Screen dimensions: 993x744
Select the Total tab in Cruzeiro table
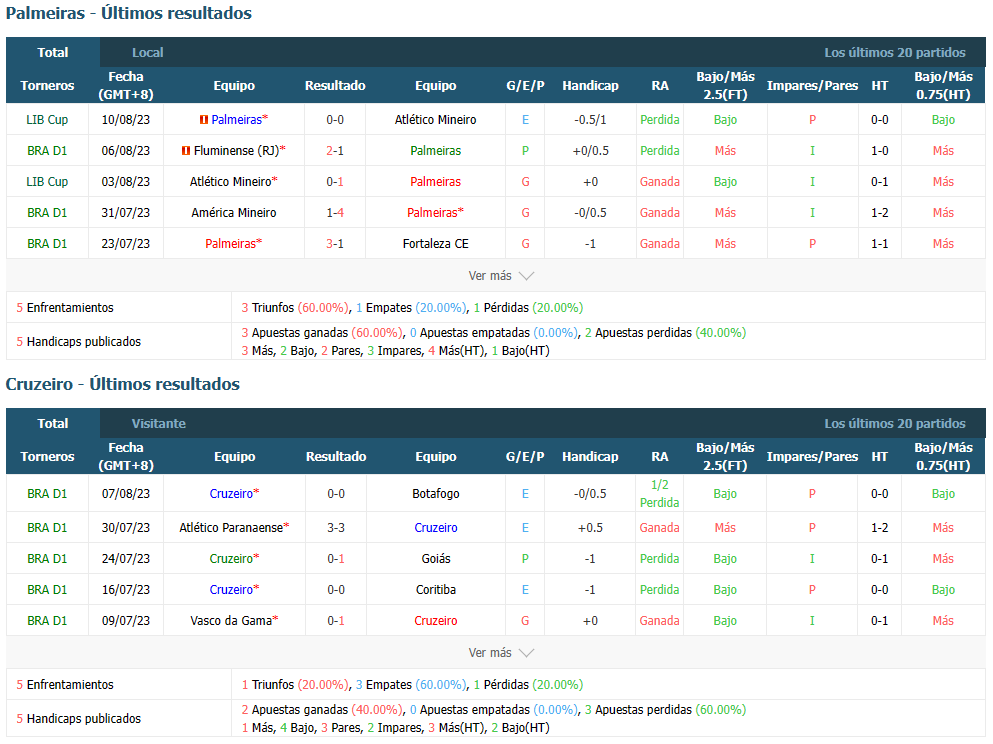53,424
